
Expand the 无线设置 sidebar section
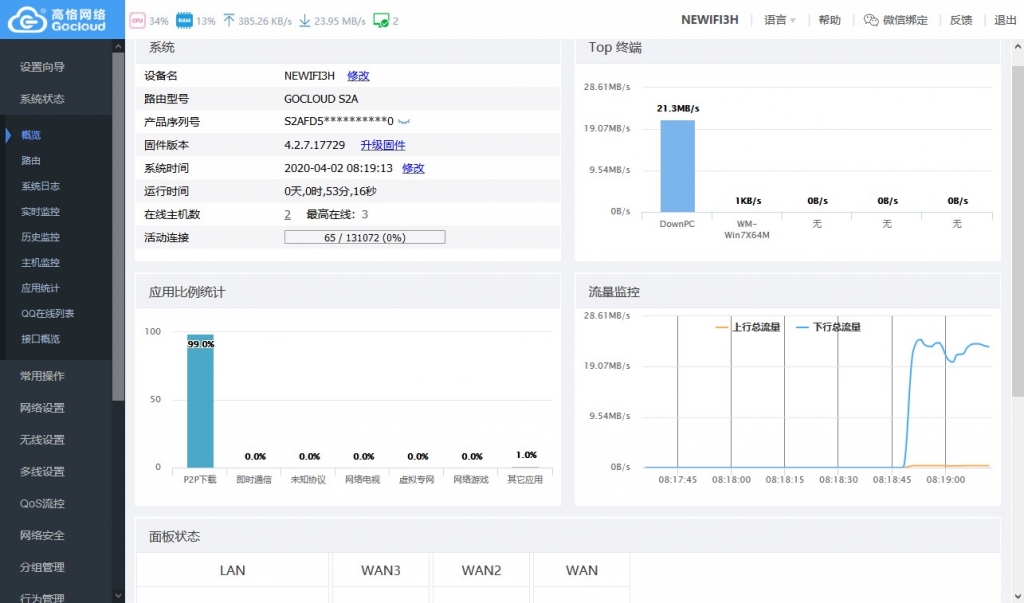42,440
